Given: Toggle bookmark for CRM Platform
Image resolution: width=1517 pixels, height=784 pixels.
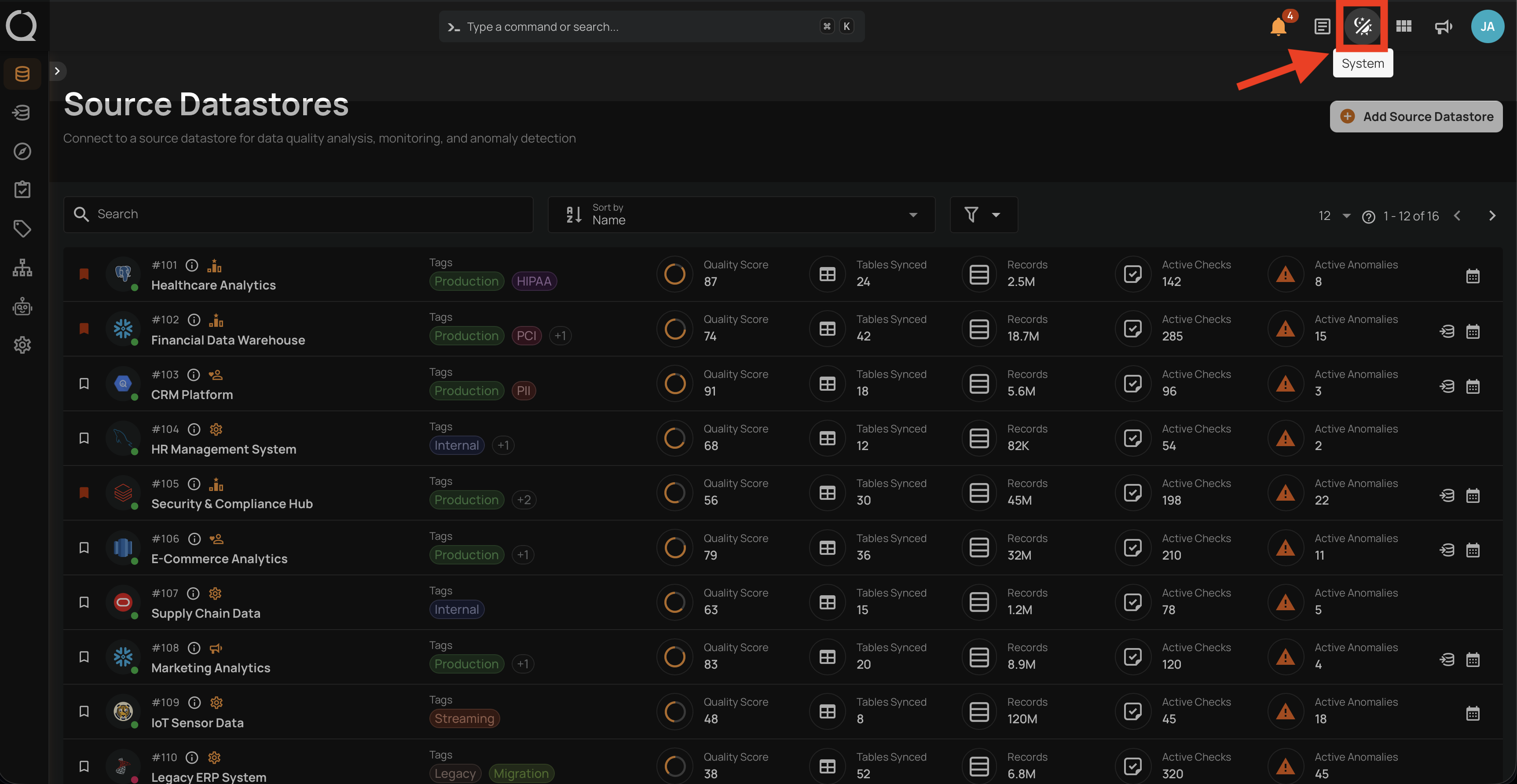Looking at the screenshot, I should pos(84,384).
